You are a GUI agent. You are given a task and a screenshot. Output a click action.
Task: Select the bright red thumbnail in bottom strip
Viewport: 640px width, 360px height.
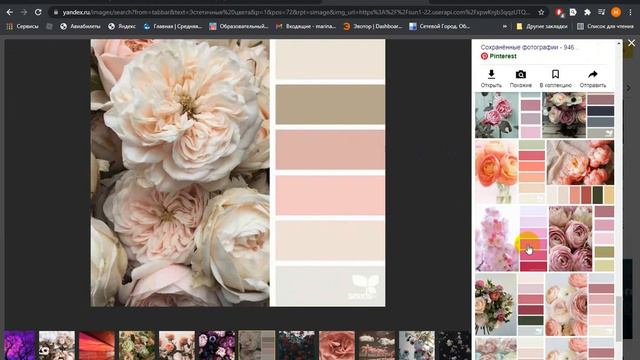(97, 345)
